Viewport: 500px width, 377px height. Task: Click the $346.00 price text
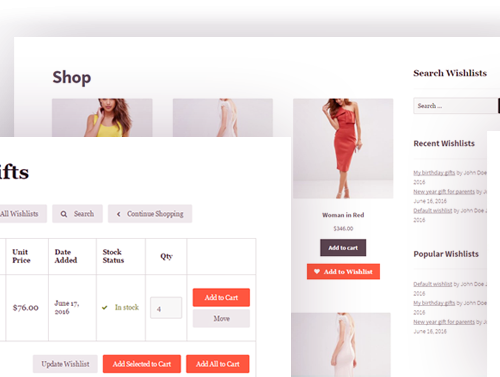343,228
